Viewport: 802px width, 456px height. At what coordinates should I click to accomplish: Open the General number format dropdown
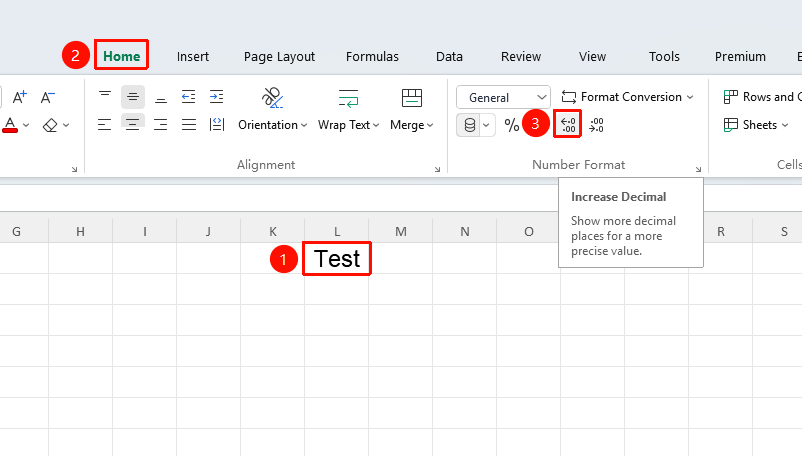coord(503,97)
